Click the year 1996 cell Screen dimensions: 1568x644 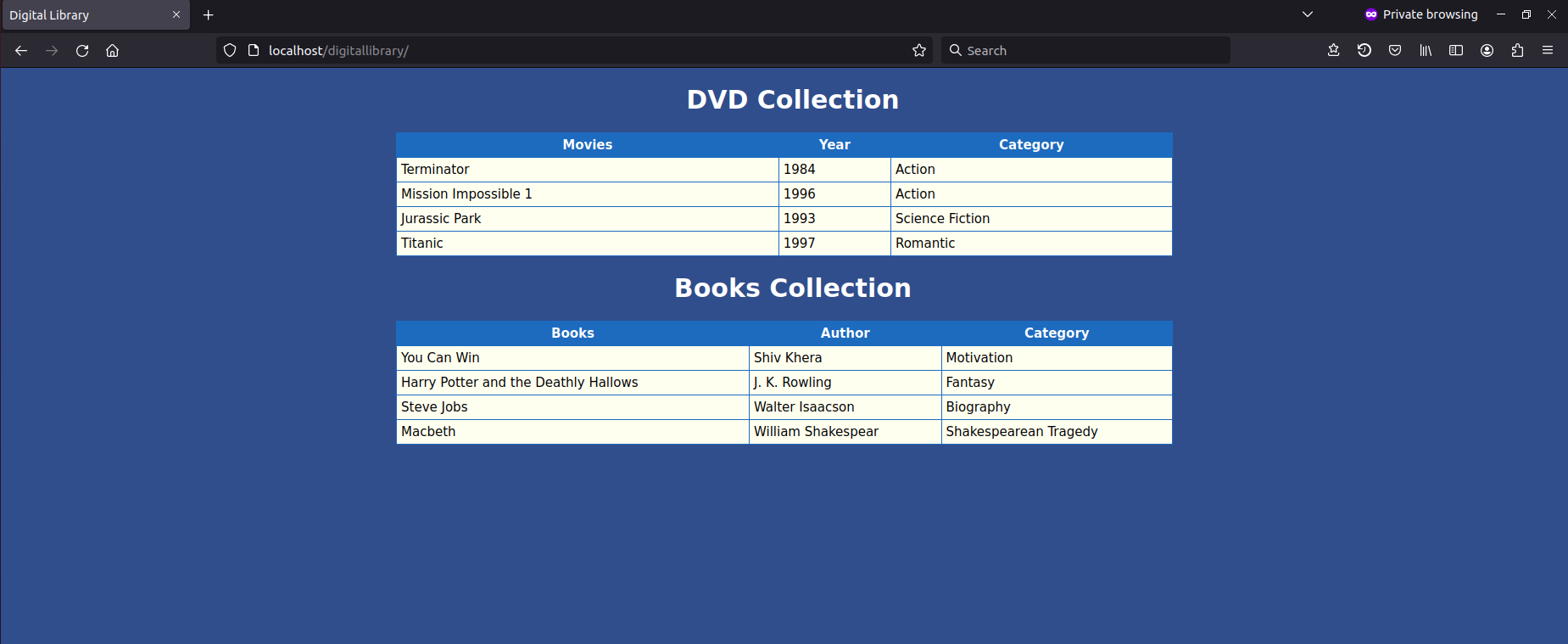(x=834, y=194)
